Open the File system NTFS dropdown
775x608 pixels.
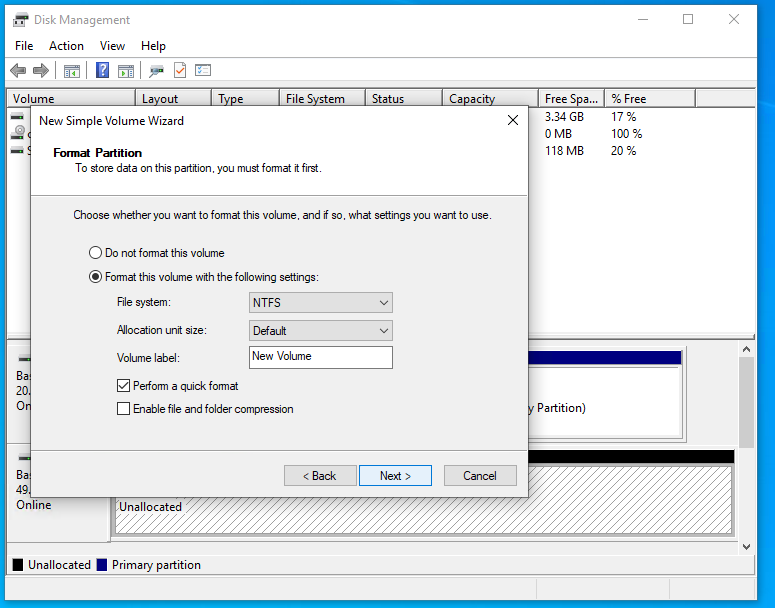[320, 303]
